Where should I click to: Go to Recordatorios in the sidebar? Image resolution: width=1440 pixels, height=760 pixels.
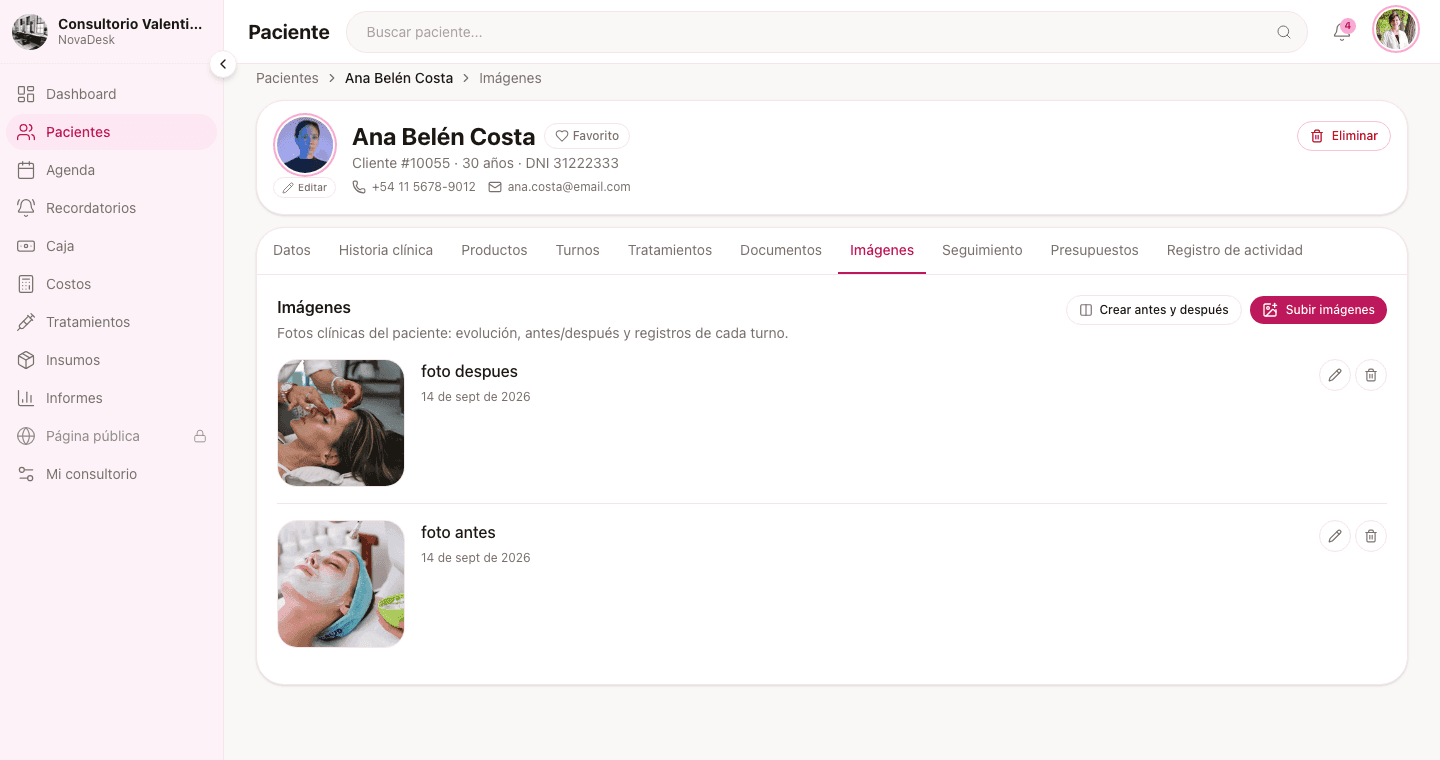[x=111, y=208]
